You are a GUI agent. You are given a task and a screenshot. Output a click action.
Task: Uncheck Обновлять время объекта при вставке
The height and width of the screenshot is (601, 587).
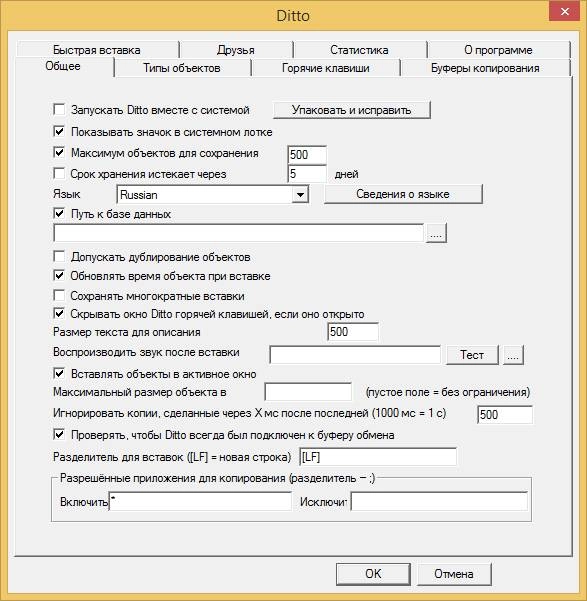point(59,276)
